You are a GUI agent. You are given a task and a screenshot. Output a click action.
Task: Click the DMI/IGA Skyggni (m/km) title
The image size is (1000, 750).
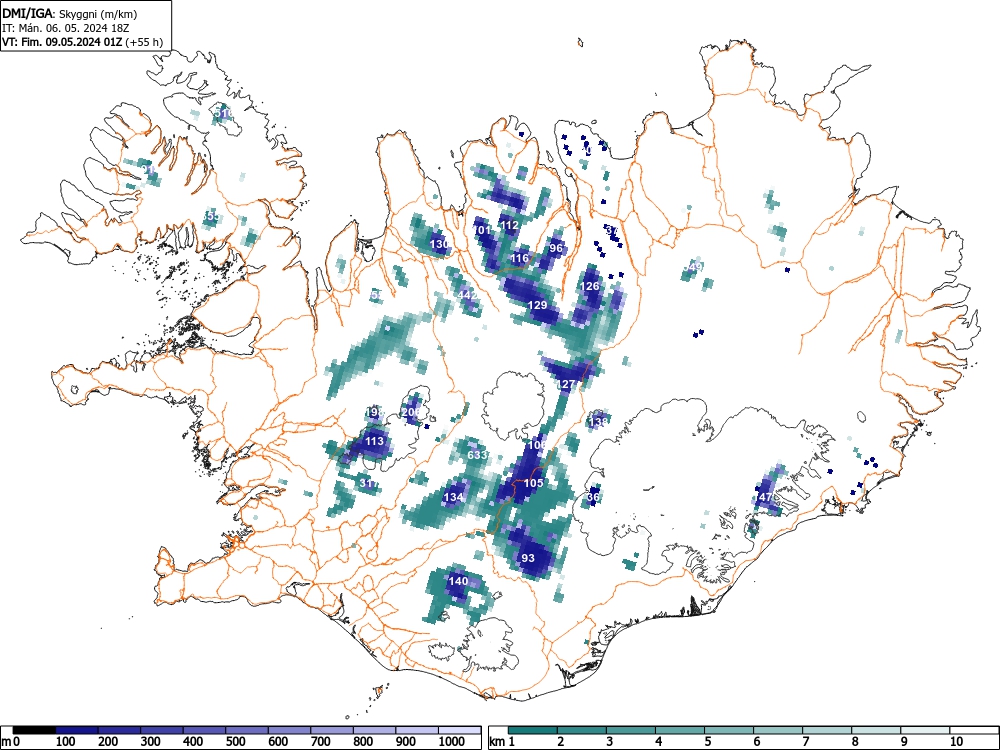click(x=70, y=13)
